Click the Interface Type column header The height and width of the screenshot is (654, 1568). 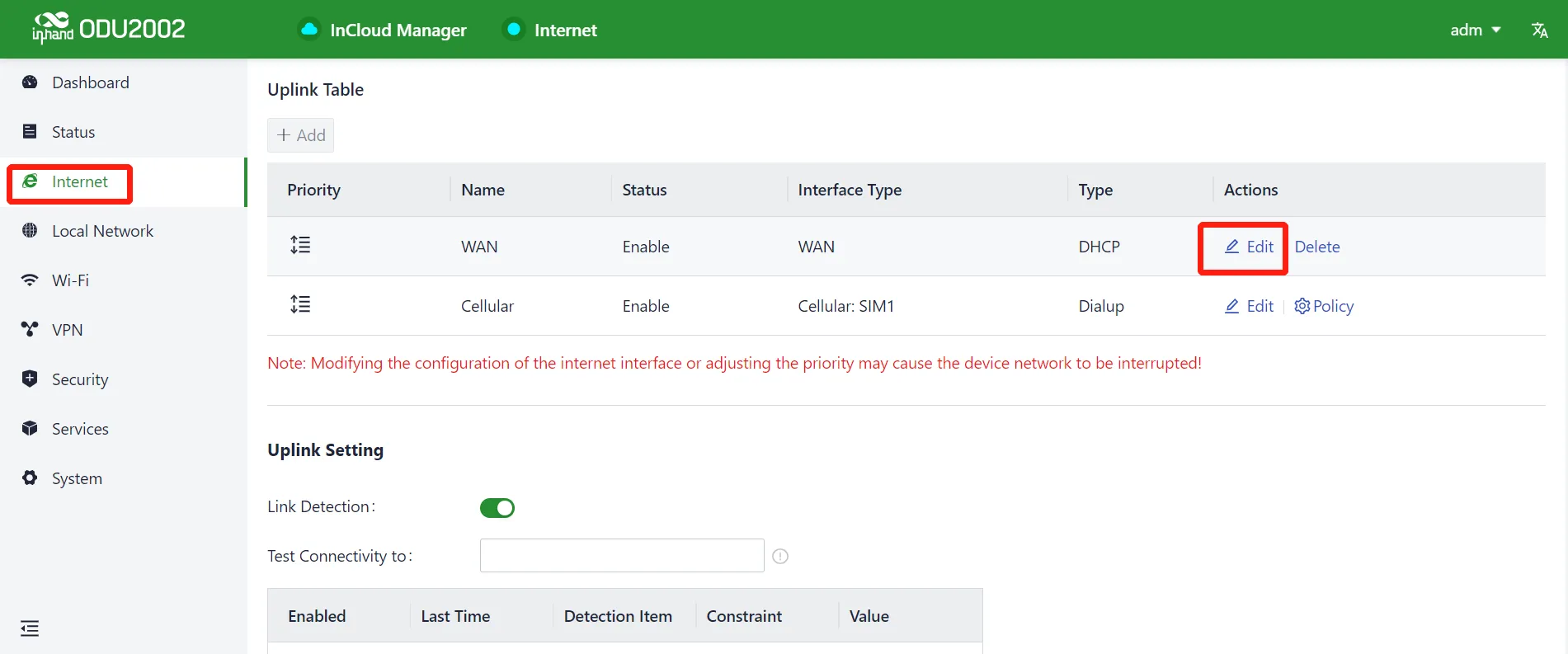(x=850, y=190)
